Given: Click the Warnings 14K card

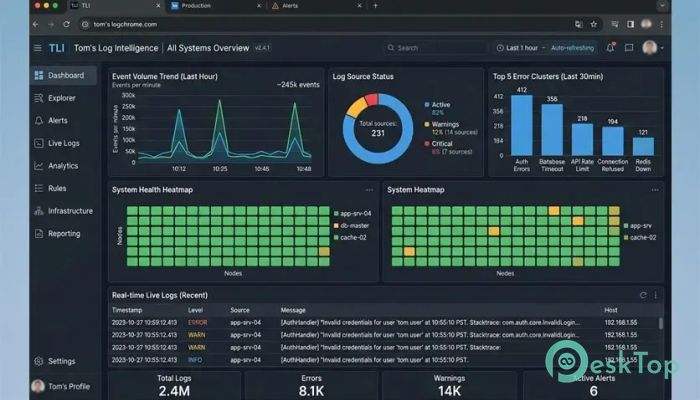Looking at the screenshot, I should click(x=449, y=385).
